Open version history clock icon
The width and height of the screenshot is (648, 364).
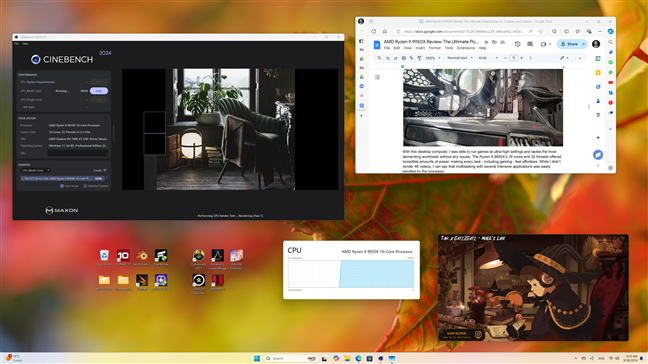(517, 44)
